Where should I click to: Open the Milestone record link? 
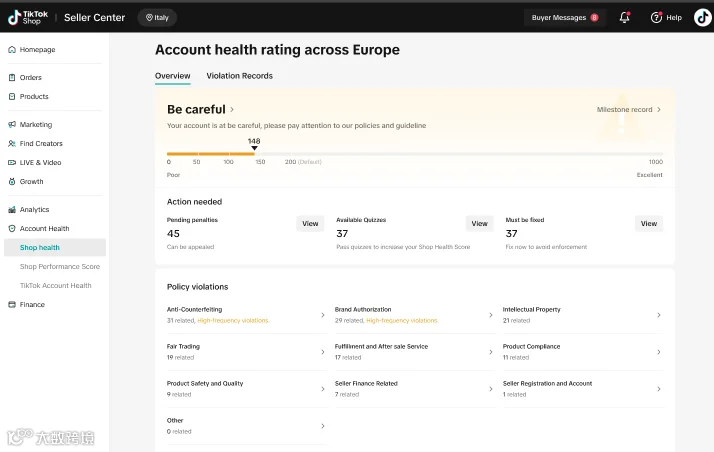[629, 110]
